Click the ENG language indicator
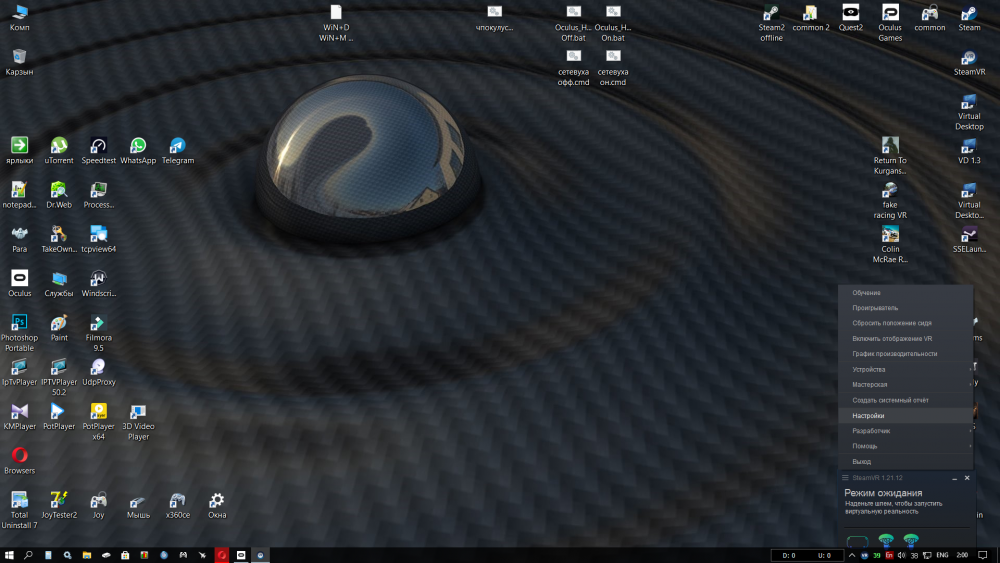 click(x=942, y=555)
